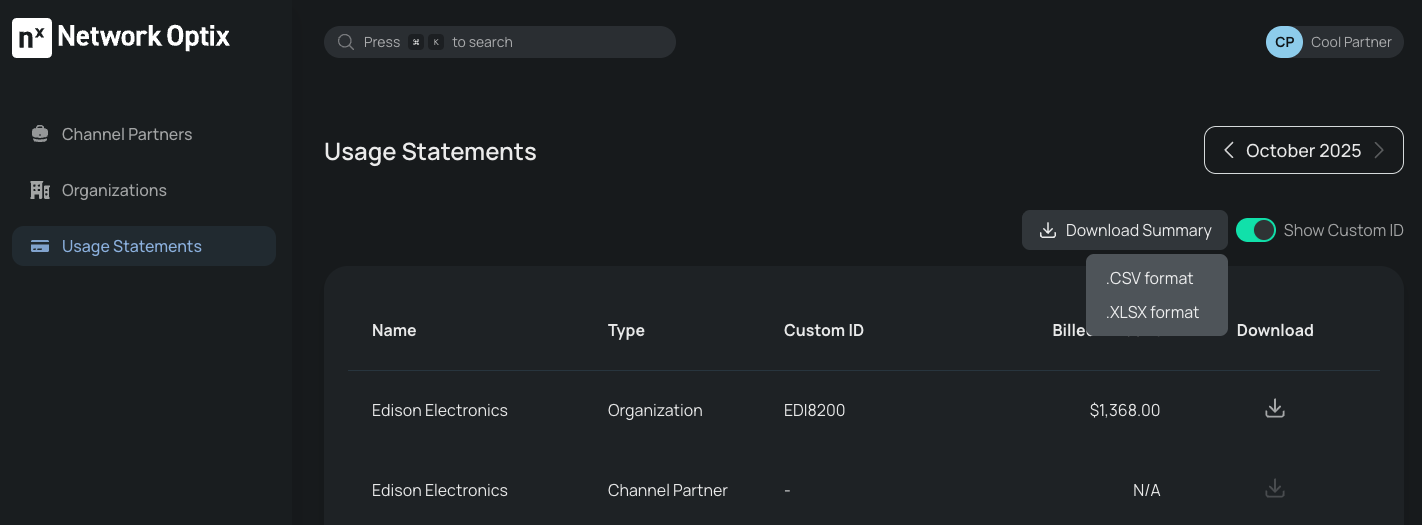Click the Show Custom ID label
Image resolution: width=1422 pixels, height=525 pixels.
click(1344, 230)
